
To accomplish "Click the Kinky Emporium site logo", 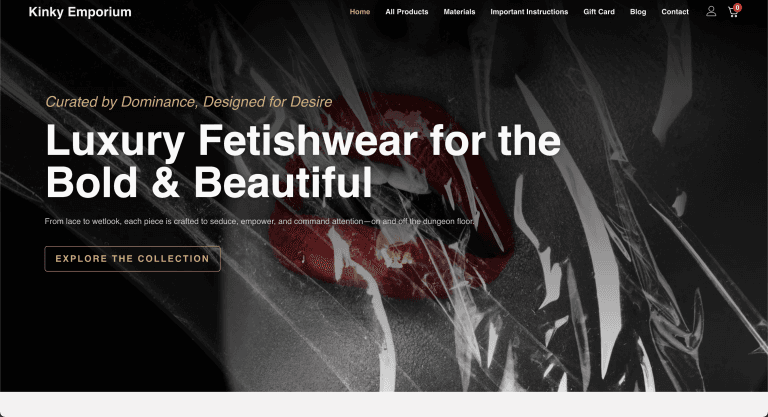I will click(80, 12).
